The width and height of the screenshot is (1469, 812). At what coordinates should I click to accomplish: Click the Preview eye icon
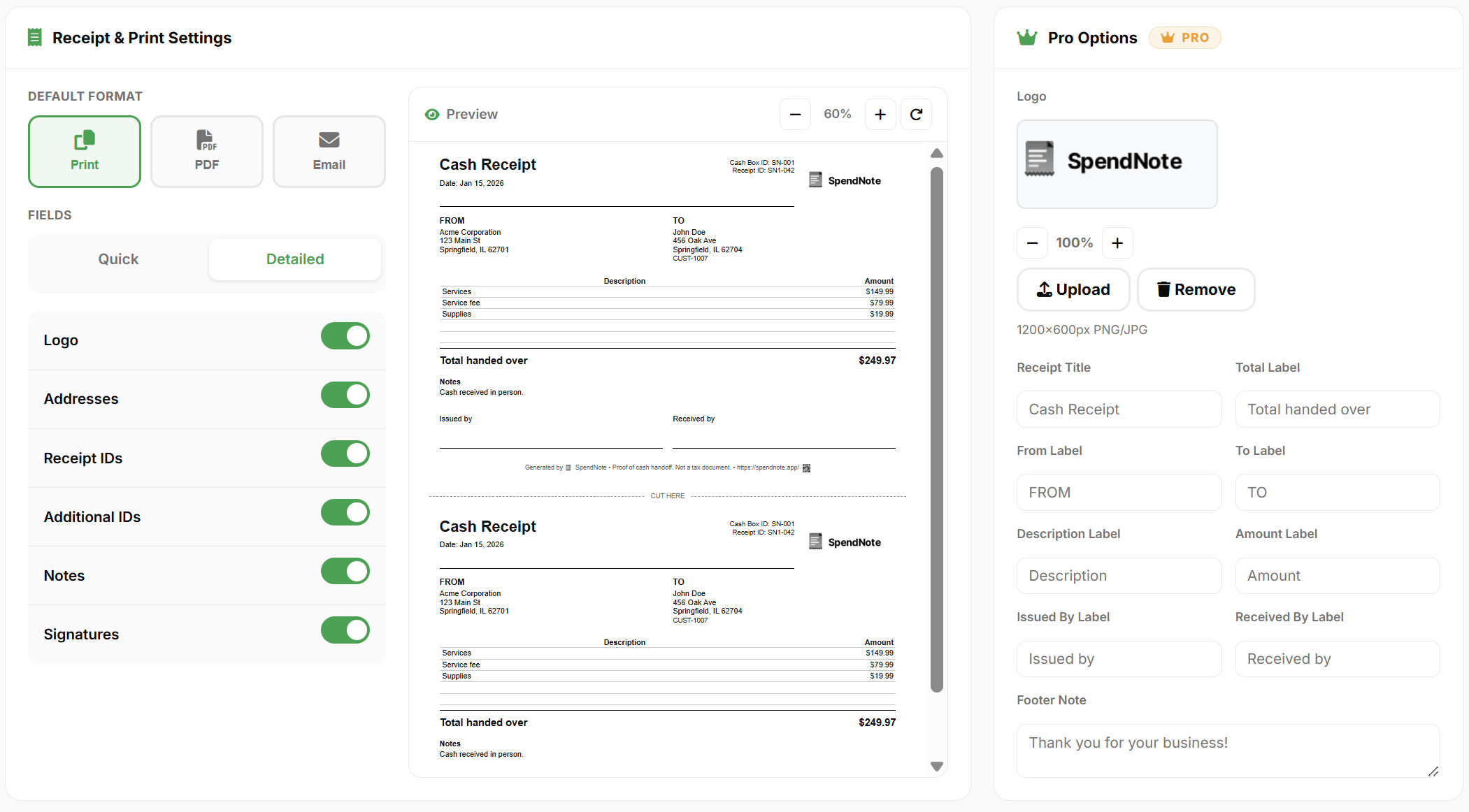pyautogui.click(x=431, y=114)
